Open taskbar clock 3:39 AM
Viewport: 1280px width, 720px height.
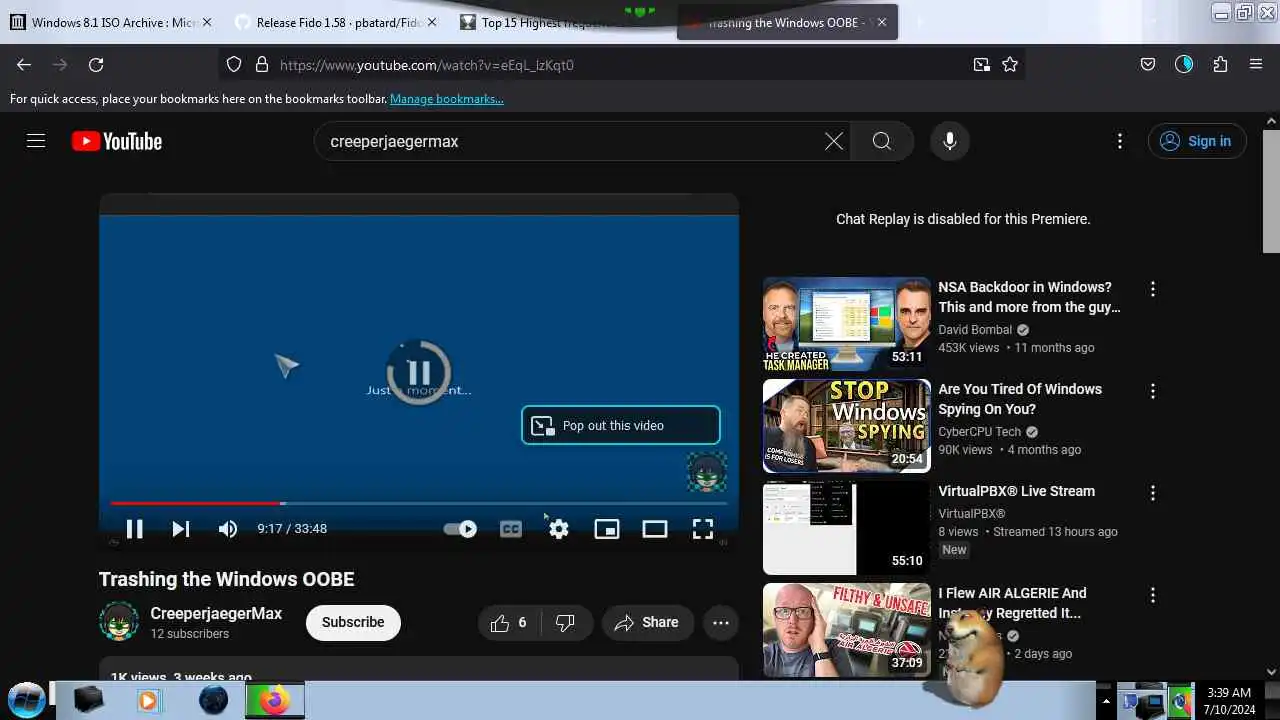(x=1229, y=700)
